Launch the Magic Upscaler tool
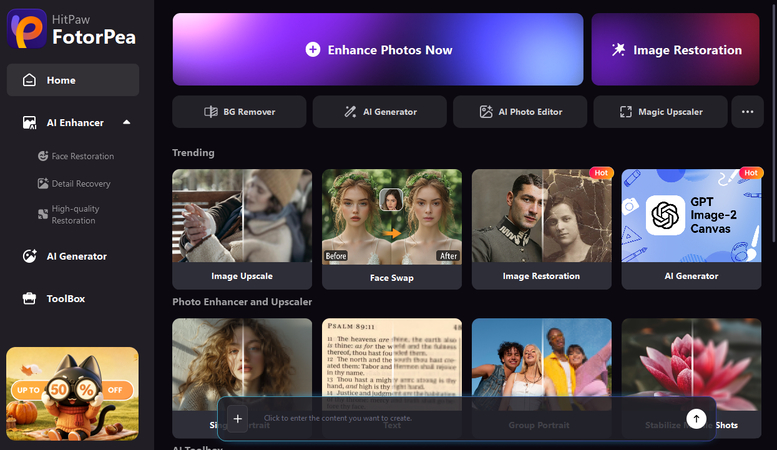The height and width of the screenshot is (450, 777). pyautogui.click(x=661, y=112)
